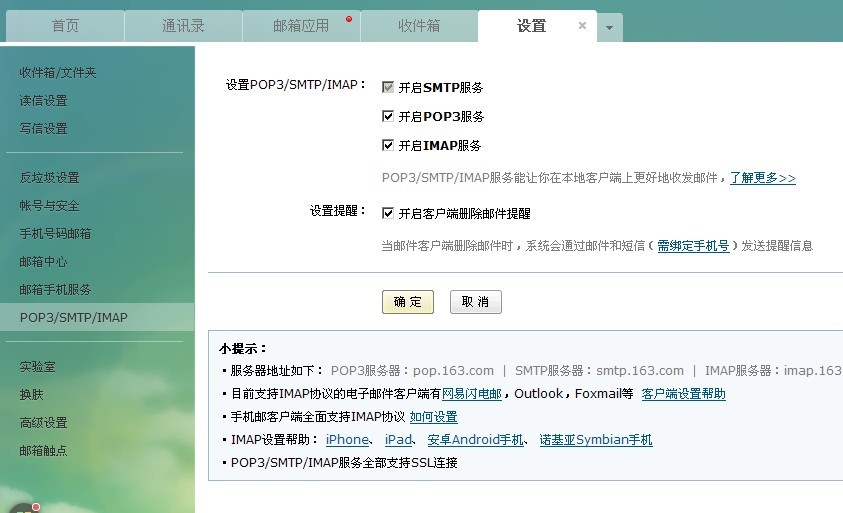The image size is (843, 513).
Task: Open 实验室 in the sidebar
Action: (37, 367)
